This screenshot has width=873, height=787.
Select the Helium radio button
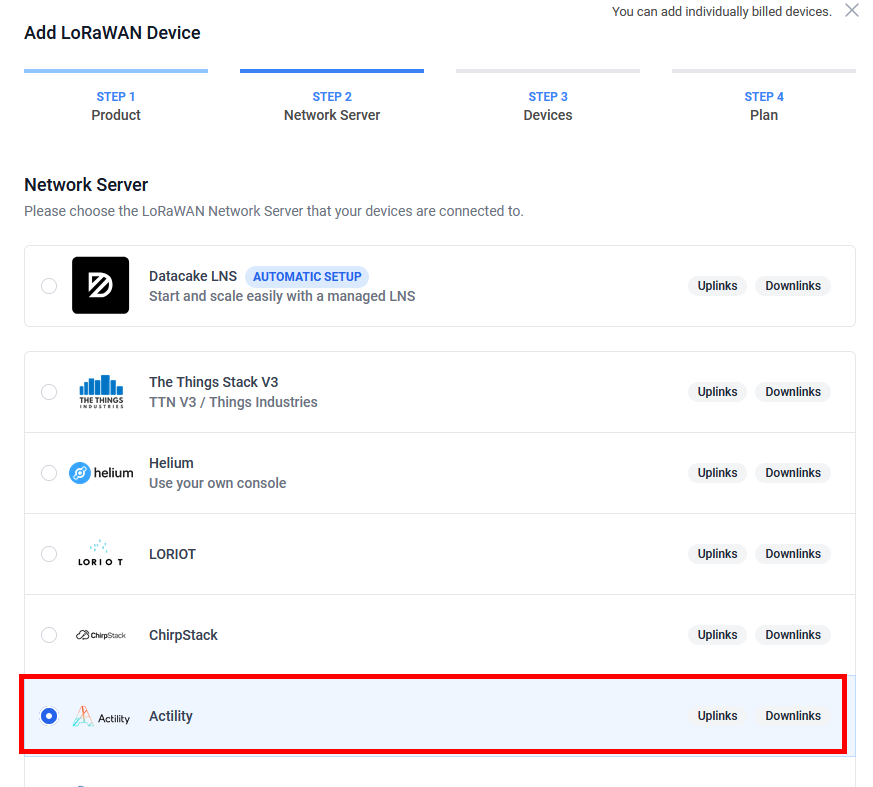point(49,473)
